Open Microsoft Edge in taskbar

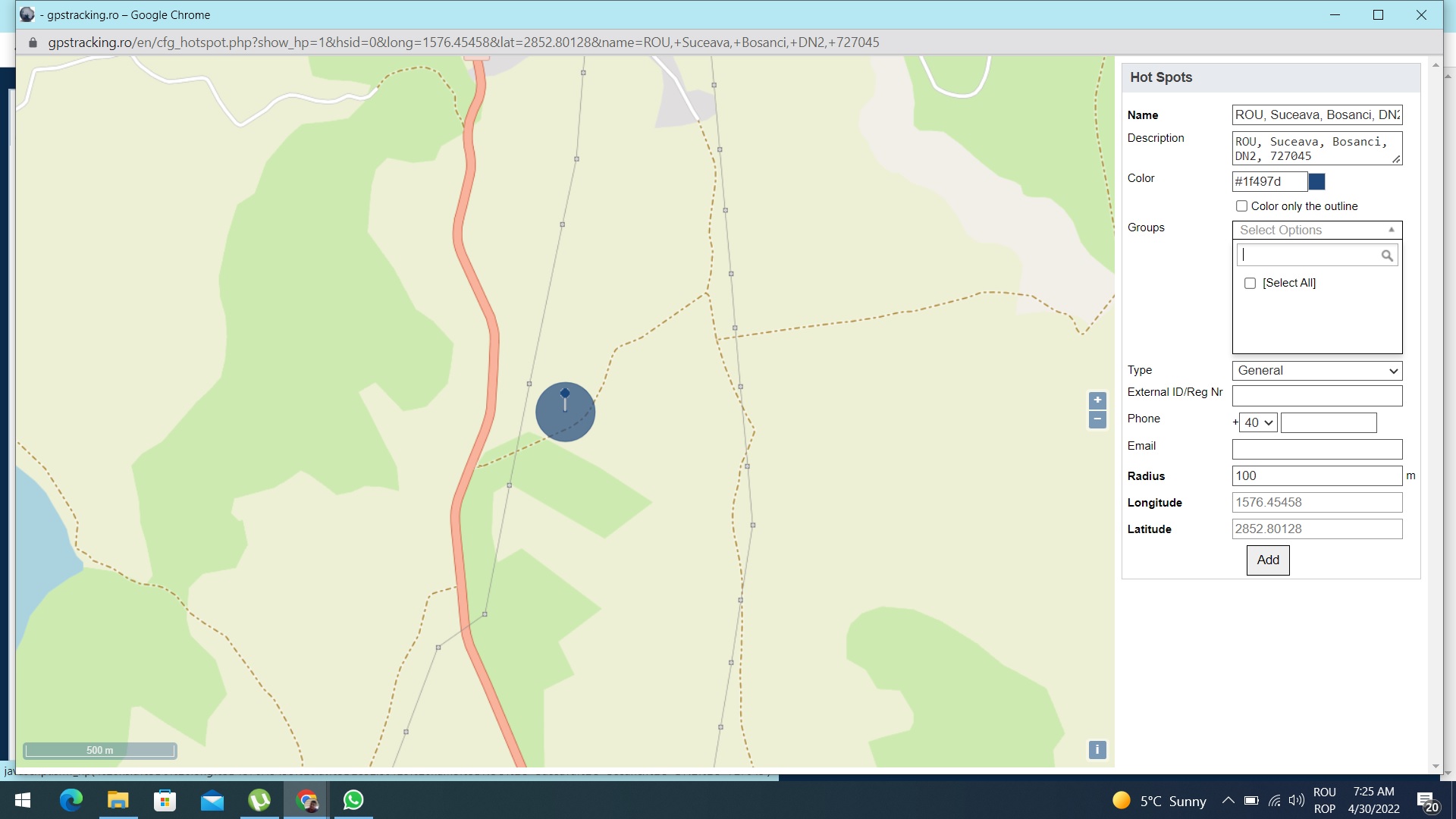point(71,800)
